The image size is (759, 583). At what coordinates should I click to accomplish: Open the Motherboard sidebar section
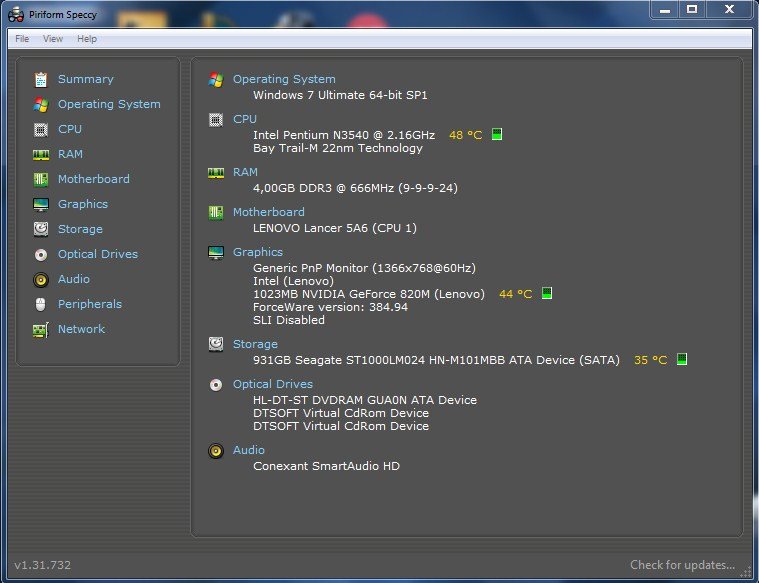[94, 179]
